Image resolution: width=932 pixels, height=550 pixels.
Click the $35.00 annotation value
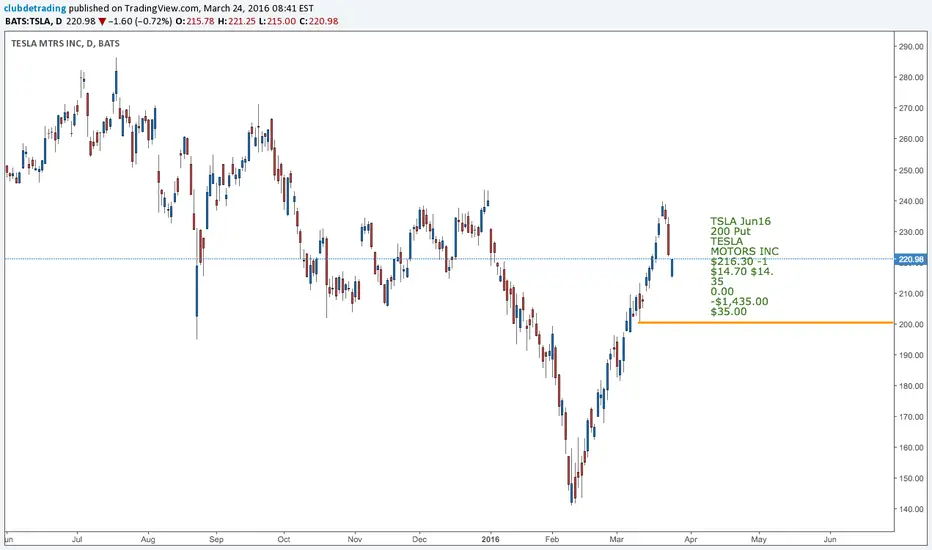point(729,312)
